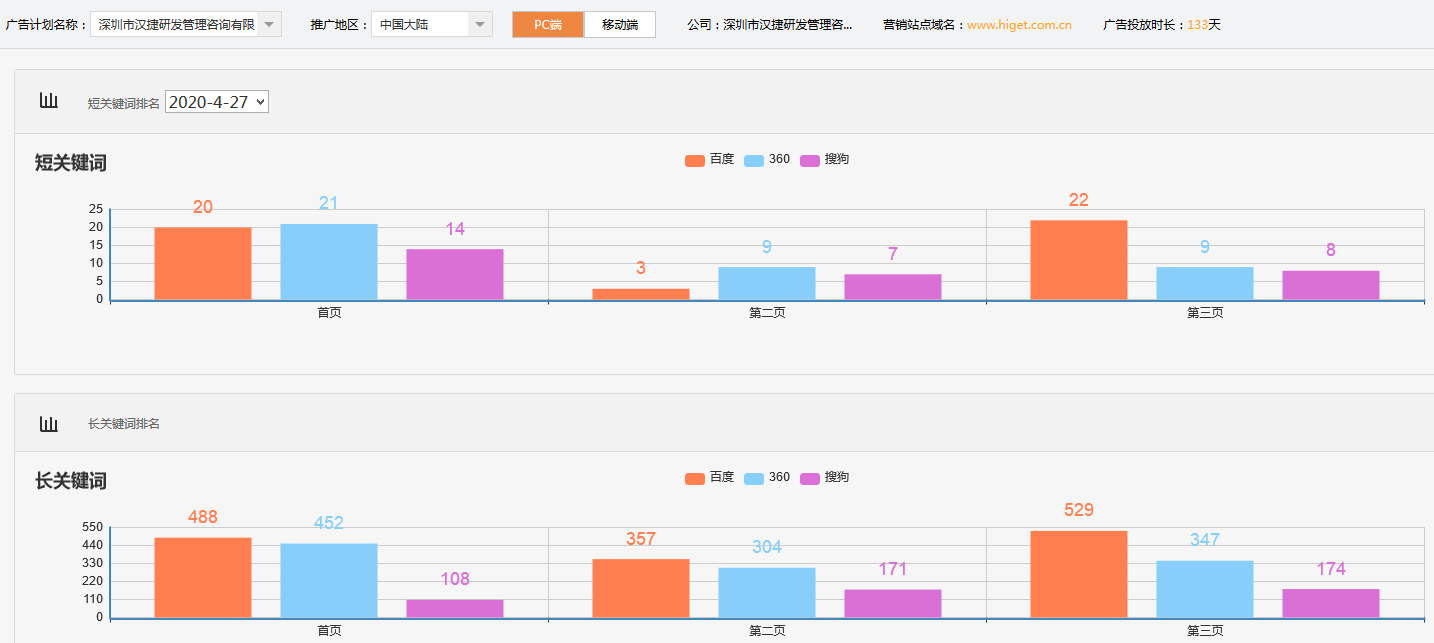Click bar chart icon beside 长关键词排名
This screenshot has height=643, width=1434.
48,424
